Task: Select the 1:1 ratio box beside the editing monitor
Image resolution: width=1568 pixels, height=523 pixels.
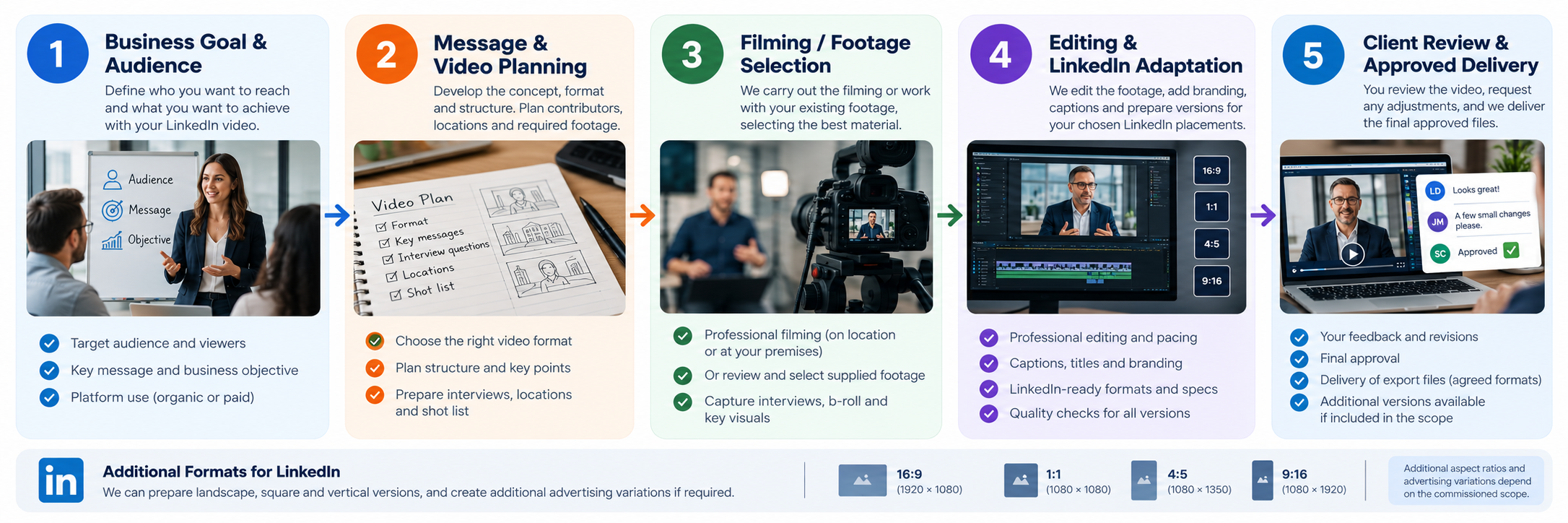Action: [1211, 207]
